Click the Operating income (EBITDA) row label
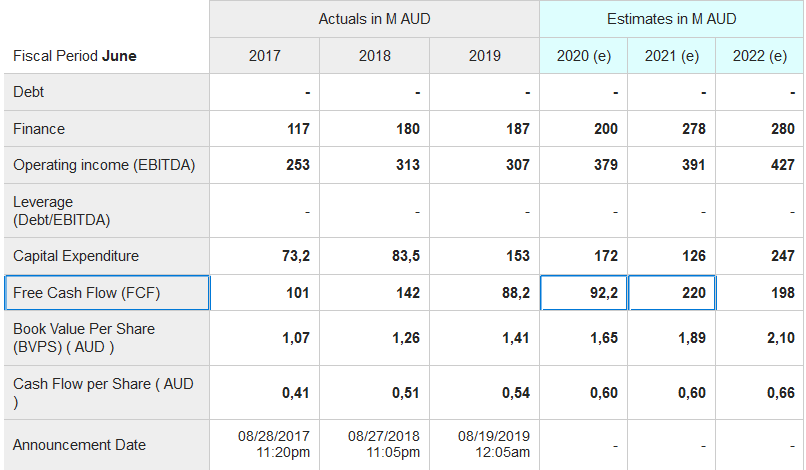 (104, 165)
